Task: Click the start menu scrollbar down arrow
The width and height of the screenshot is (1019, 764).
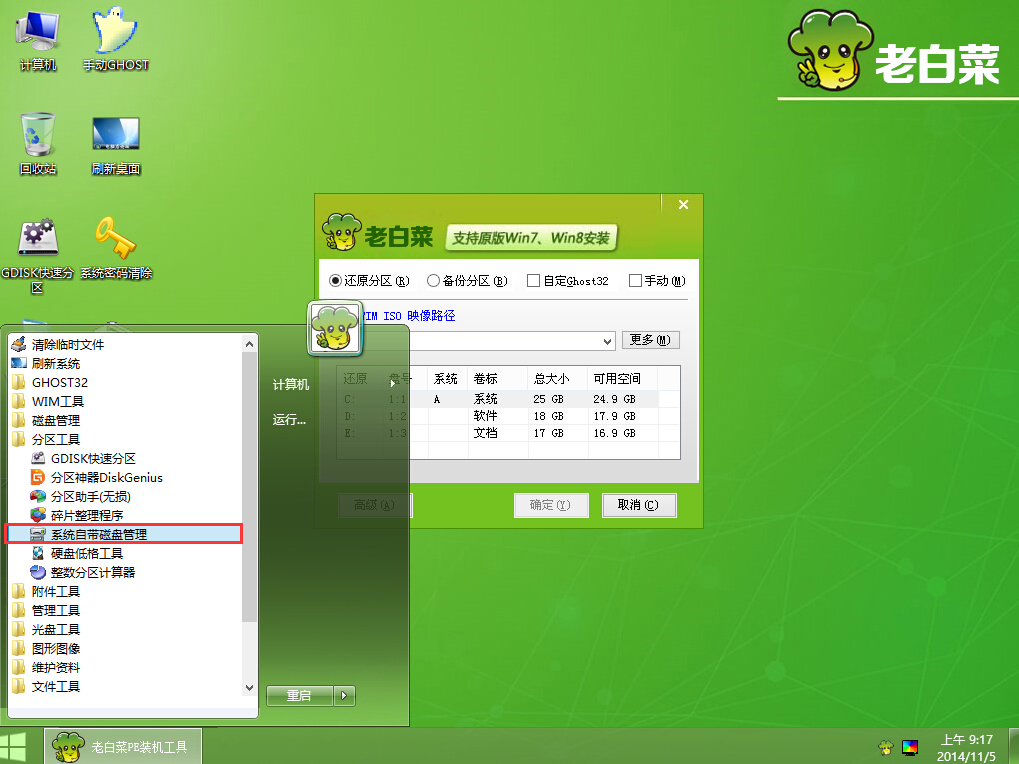Action: [250, 687]
